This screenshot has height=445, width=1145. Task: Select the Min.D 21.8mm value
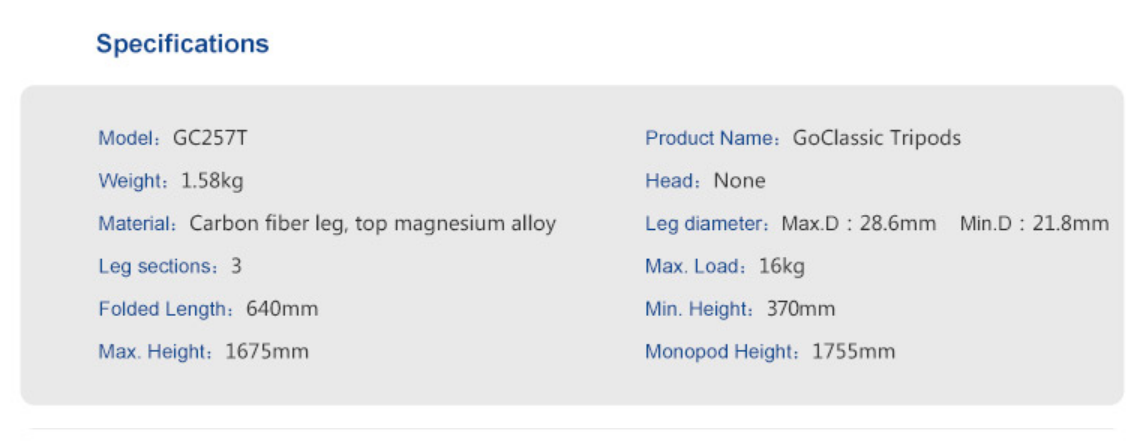click(x=1034, y=224)
